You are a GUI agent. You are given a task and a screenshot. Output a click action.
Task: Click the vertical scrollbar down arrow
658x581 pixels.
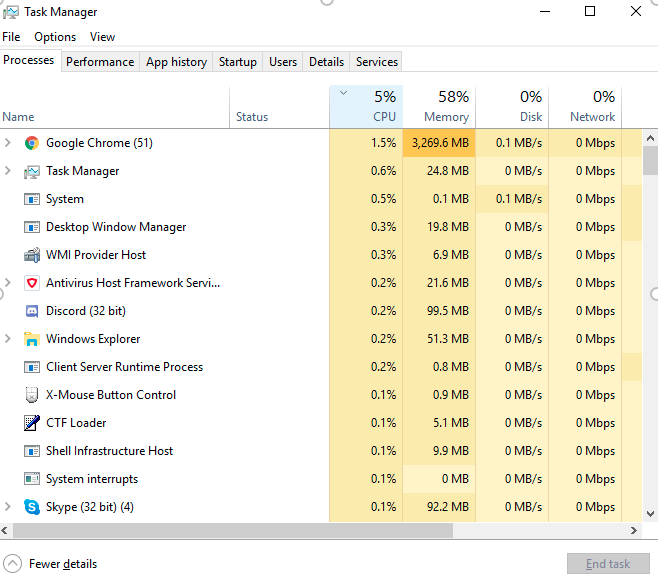click(x=650, y=513)
